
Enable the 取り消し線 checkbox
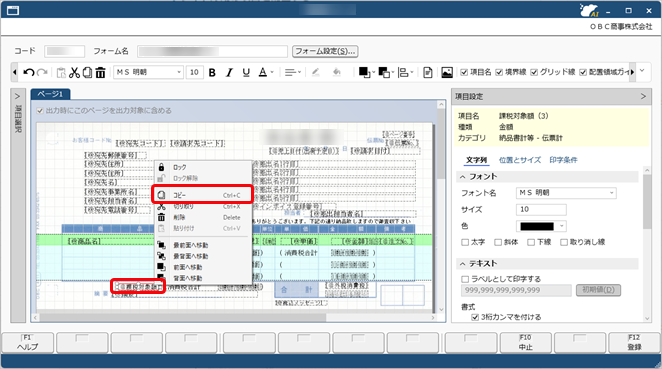(x=564, y=242)
